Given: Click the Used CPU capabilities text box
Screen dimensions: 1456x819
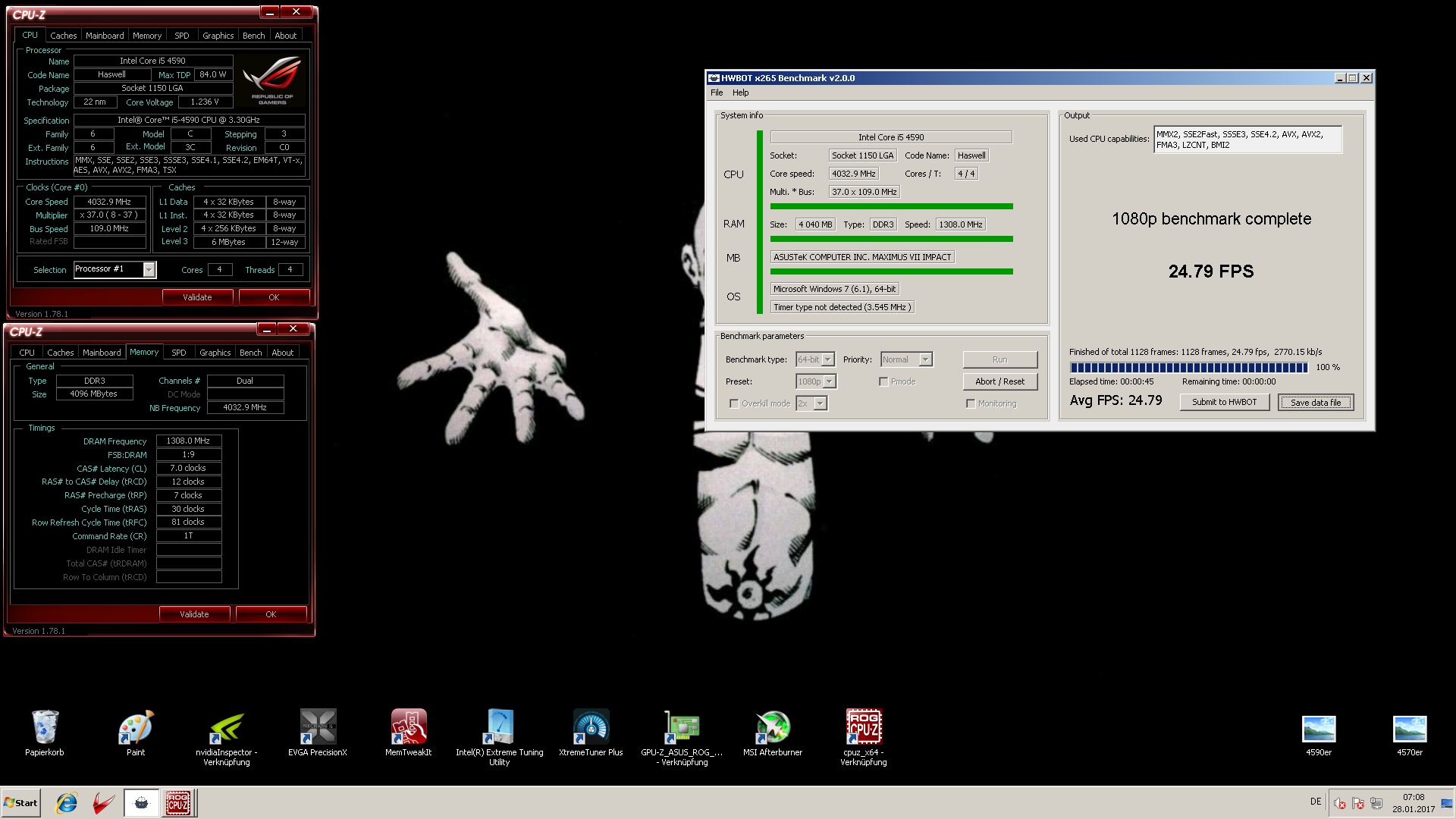Looking at the screenshot, I should [1247, 140].
